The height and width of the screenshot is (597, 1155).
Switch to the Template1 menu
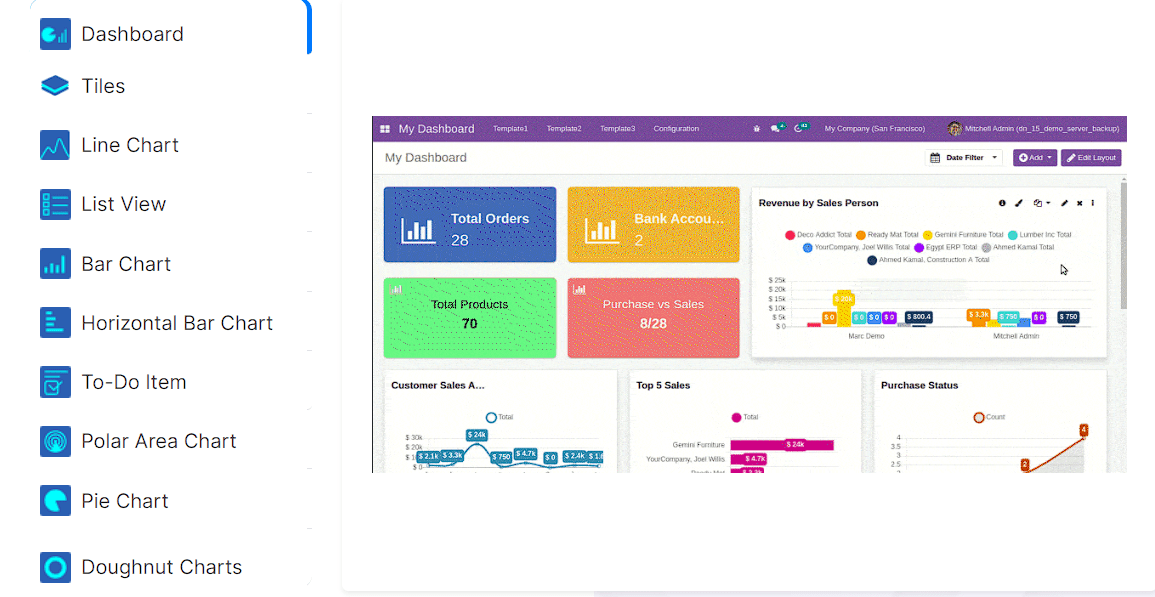510,129
